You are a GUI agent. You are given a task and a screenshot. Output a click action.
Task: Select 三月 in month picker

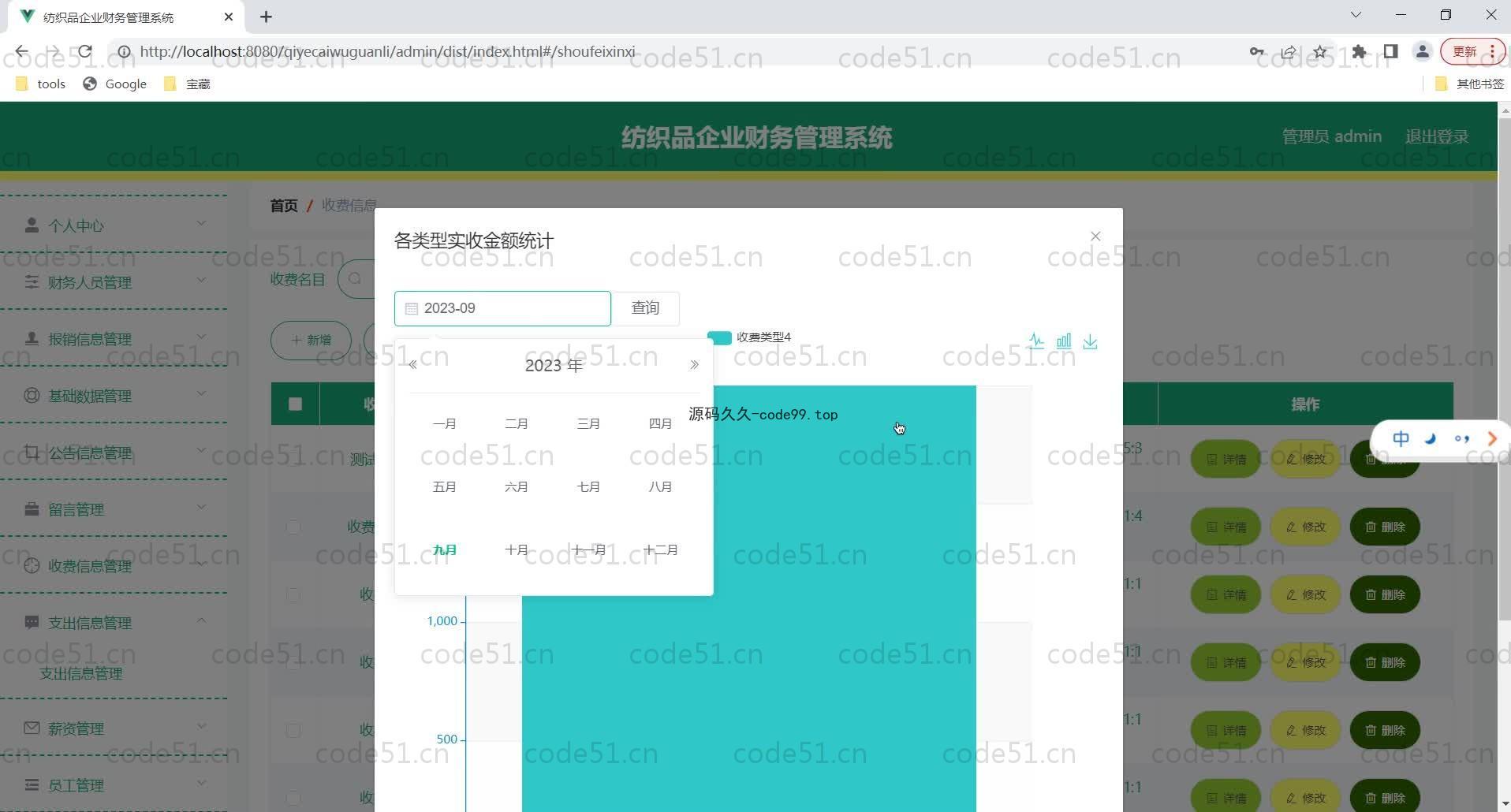coord(588,424)
